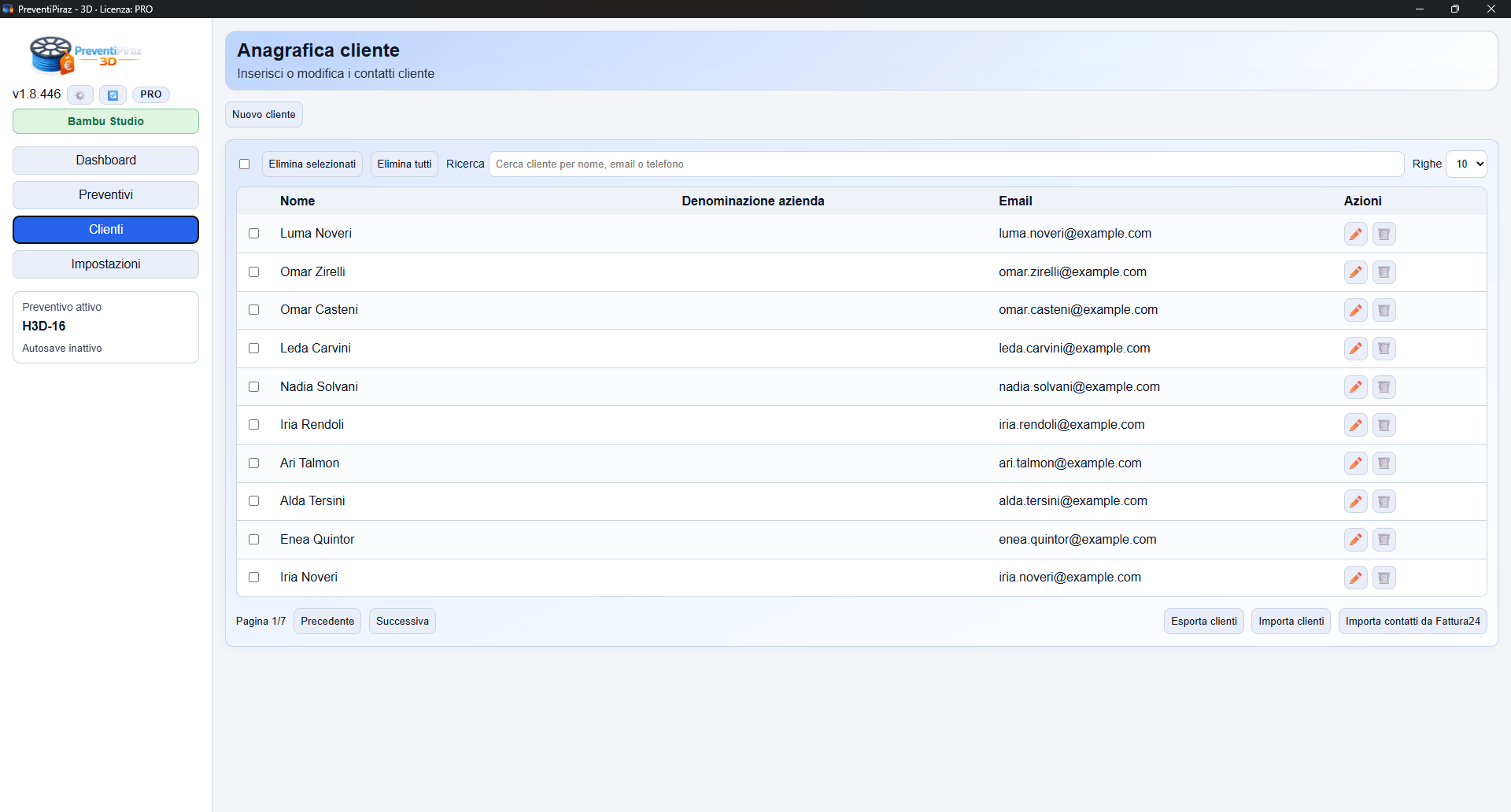Screen dimensions: 1511x812
Task: Click pencil icon for Leda Carvini
Action: click(1355, 349)
